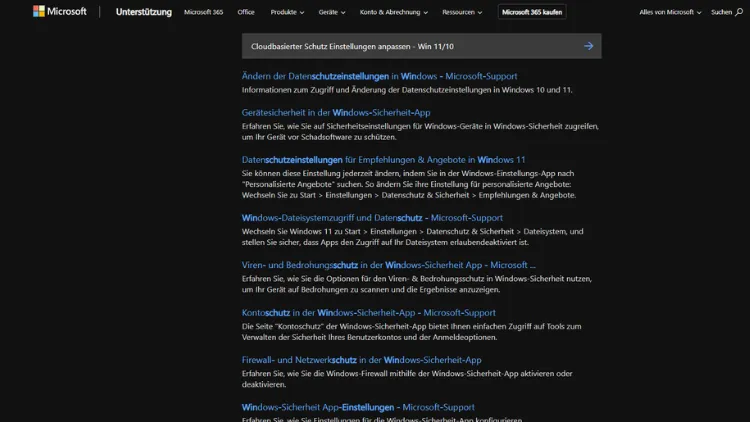The image size is (750, 422).
Task: Open Viren- und Bedrohungsschutz result
Action: 388,265
